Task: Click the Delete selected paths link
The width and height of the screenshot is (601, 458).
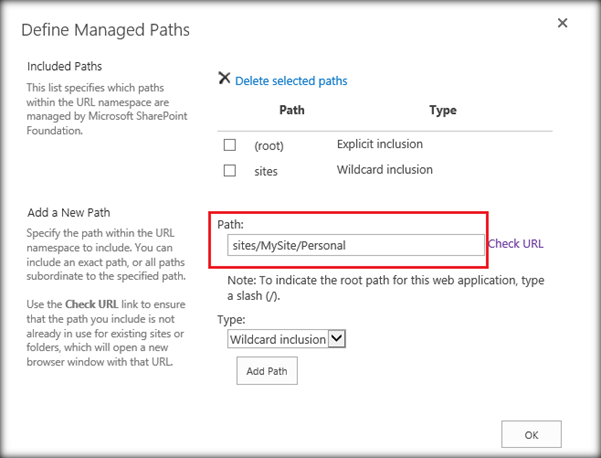Action: pyautogui.click(x=291, y=81)
